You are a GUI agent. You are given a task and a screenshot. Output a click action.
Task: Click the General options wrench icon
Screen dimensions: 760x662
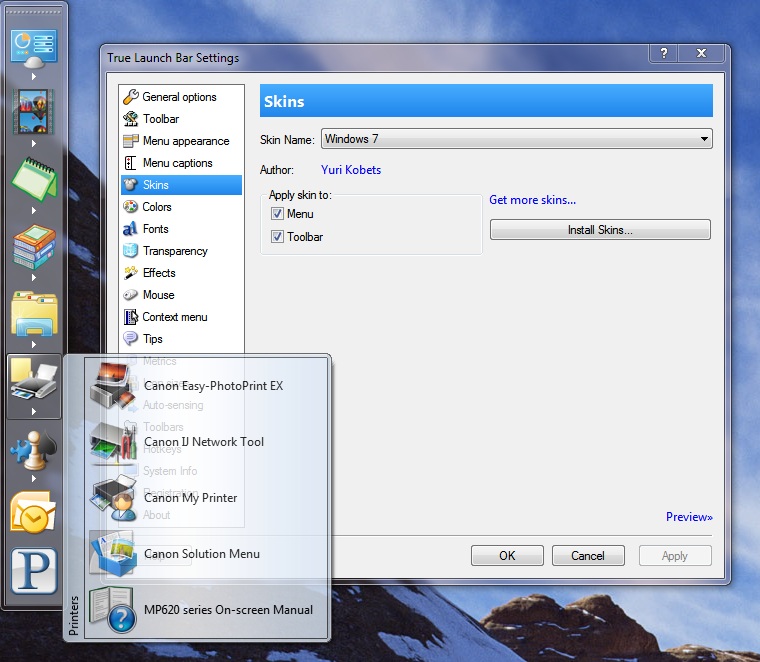click(x=130, y=97)
